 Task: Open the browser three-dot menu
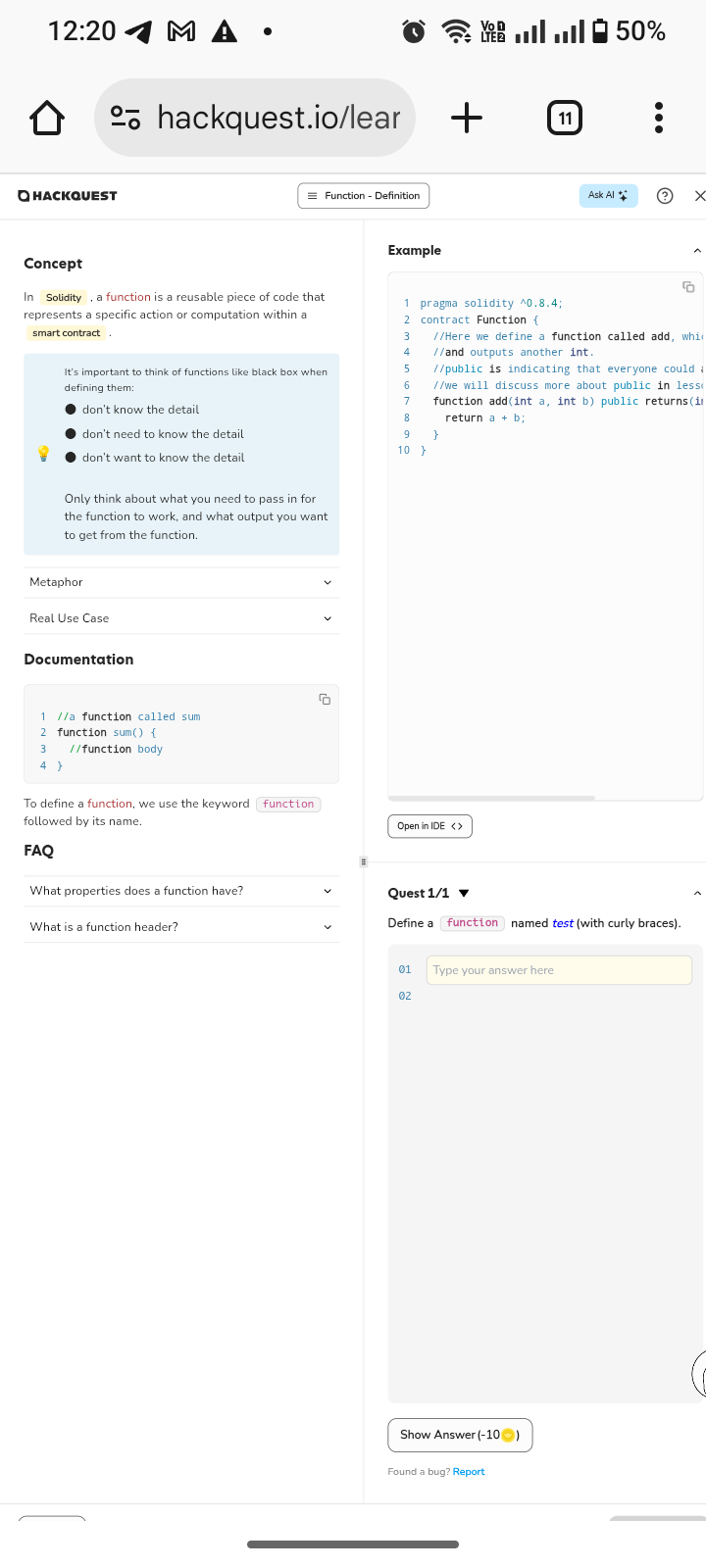659,118
